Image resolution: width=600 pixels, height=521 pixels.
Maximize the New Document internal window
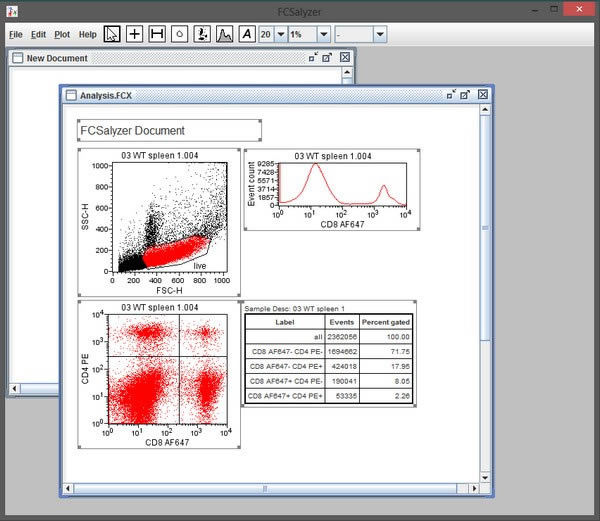328,58
